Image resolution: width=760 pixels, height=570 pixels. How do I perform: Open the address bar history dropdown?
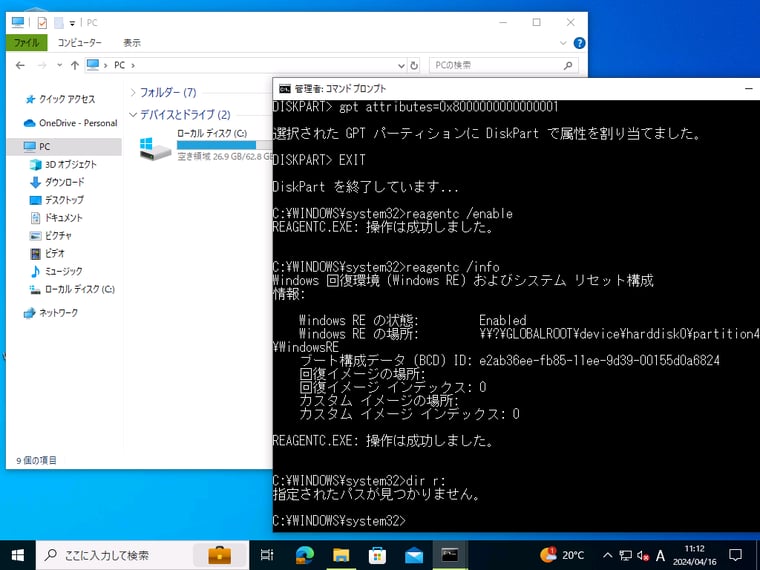pyautogui.click(x=401, y=65)
